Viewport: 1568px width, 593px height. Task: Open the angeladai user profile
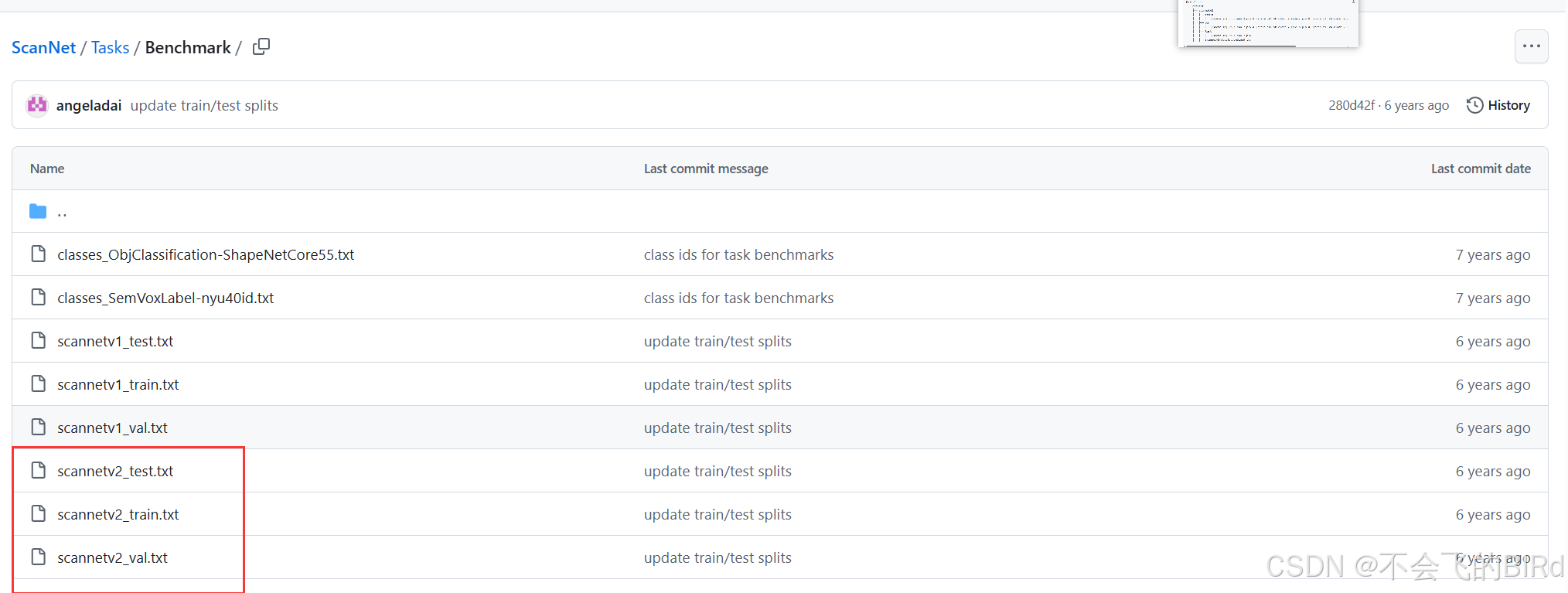pyautogui.click(x=89, y=105)
